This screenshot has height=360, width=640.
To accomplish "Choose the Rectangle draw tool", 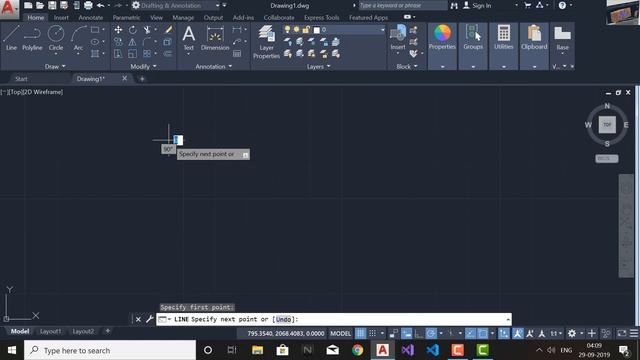I will coord(95,30).
